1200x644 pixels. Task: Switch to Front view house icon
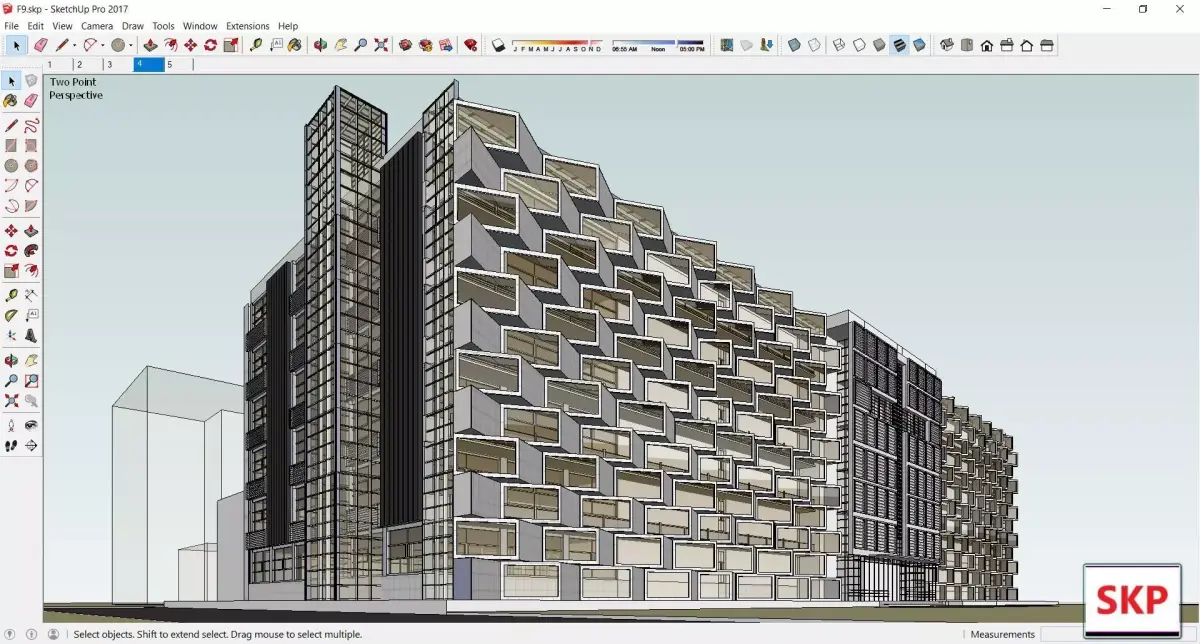click(987, 45)
